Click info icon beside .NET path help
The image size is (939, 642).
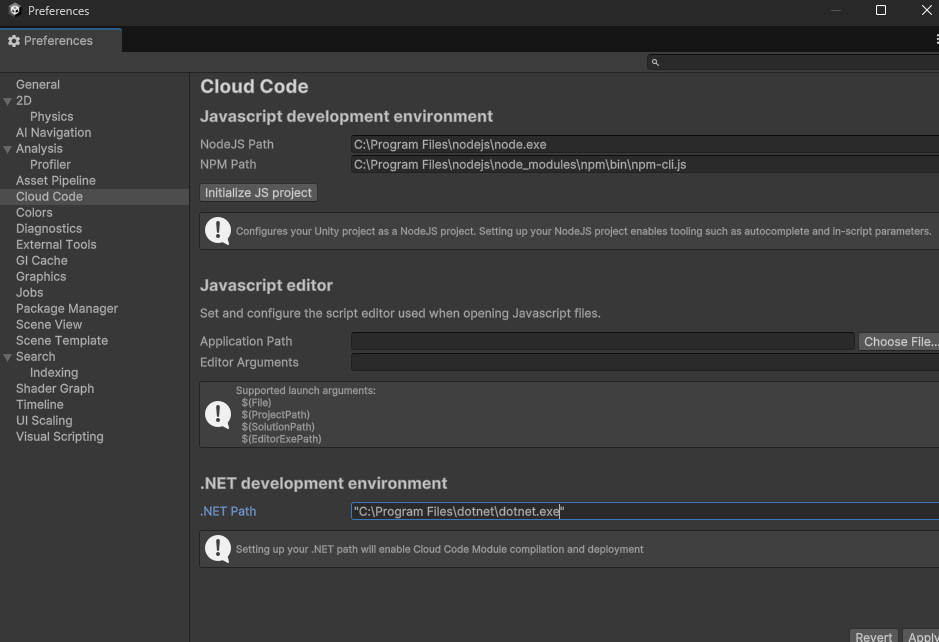pos(217,548)
